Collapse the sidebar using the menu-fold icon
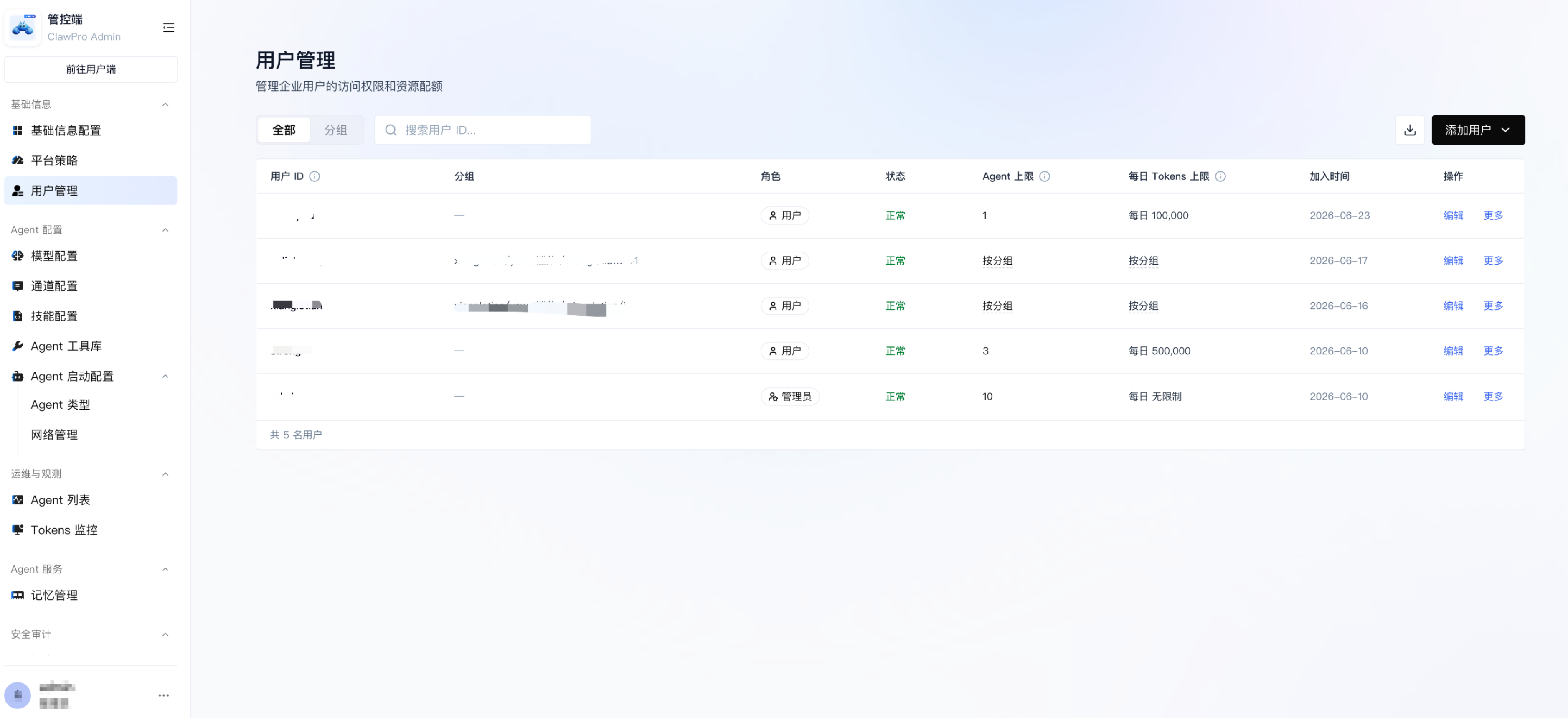Viewport: 1568px width, 718px height. coord(169,28)
